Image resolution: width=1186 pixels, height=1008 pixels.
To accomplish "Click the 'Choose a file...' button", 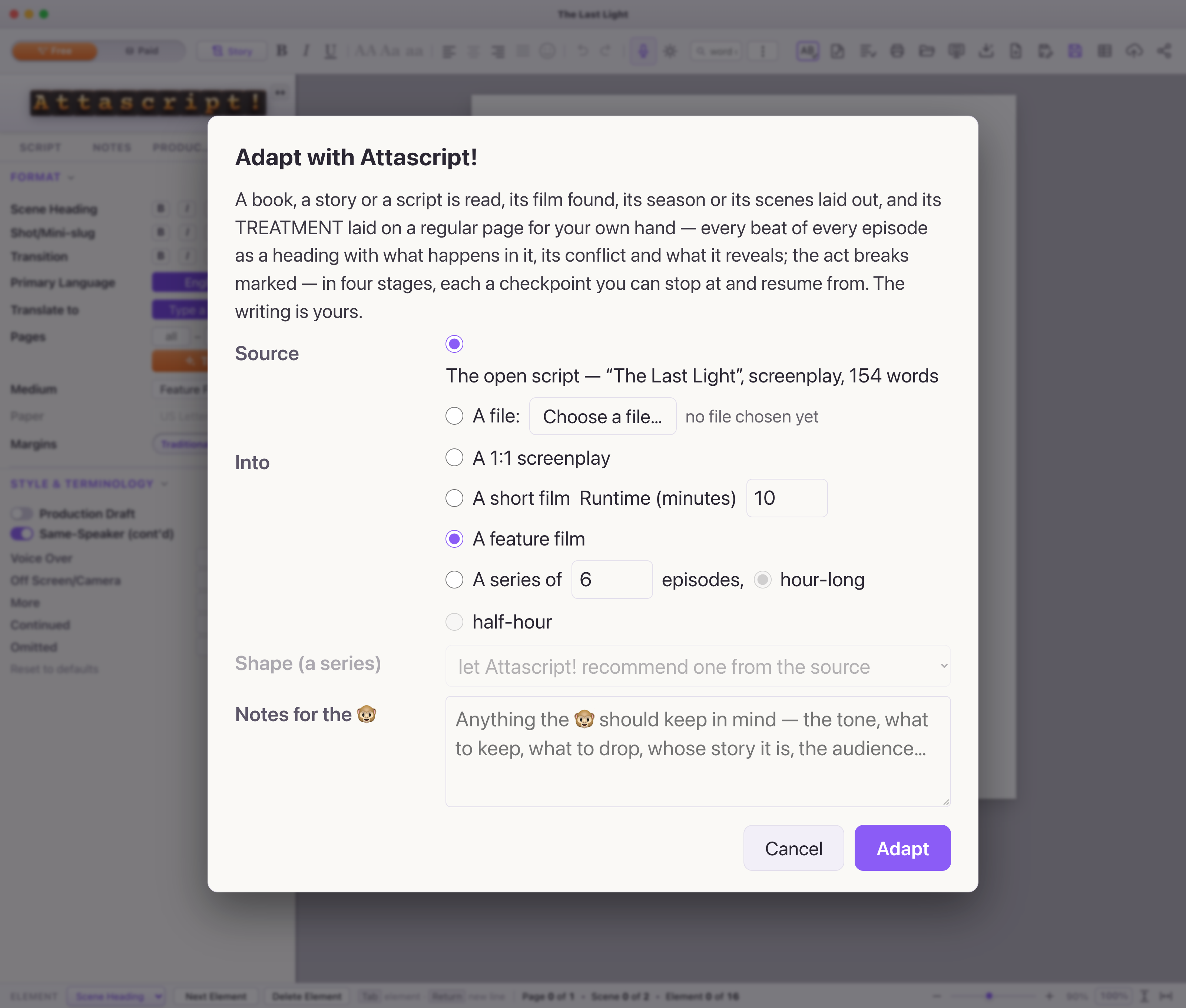I will click(x=602, y=417).
